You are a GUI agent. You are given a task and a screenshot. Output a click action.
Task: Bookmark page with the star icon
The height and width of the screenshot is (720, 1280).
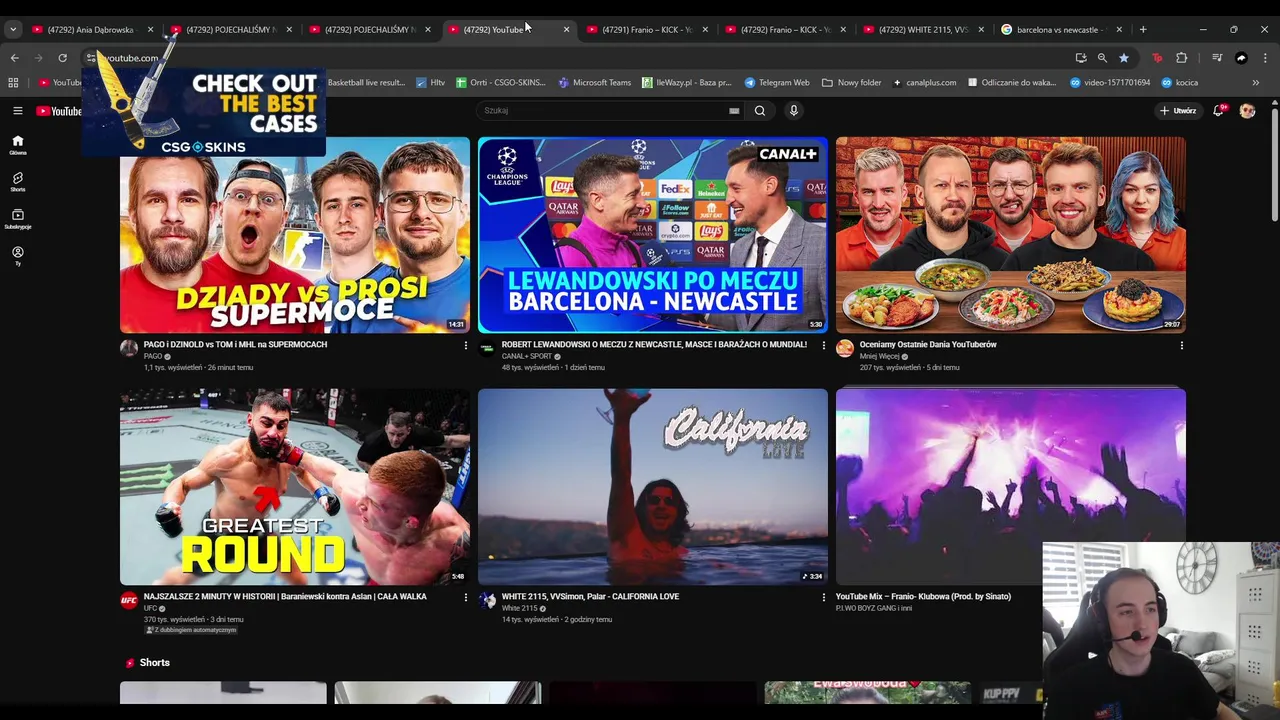point(1124,58)
